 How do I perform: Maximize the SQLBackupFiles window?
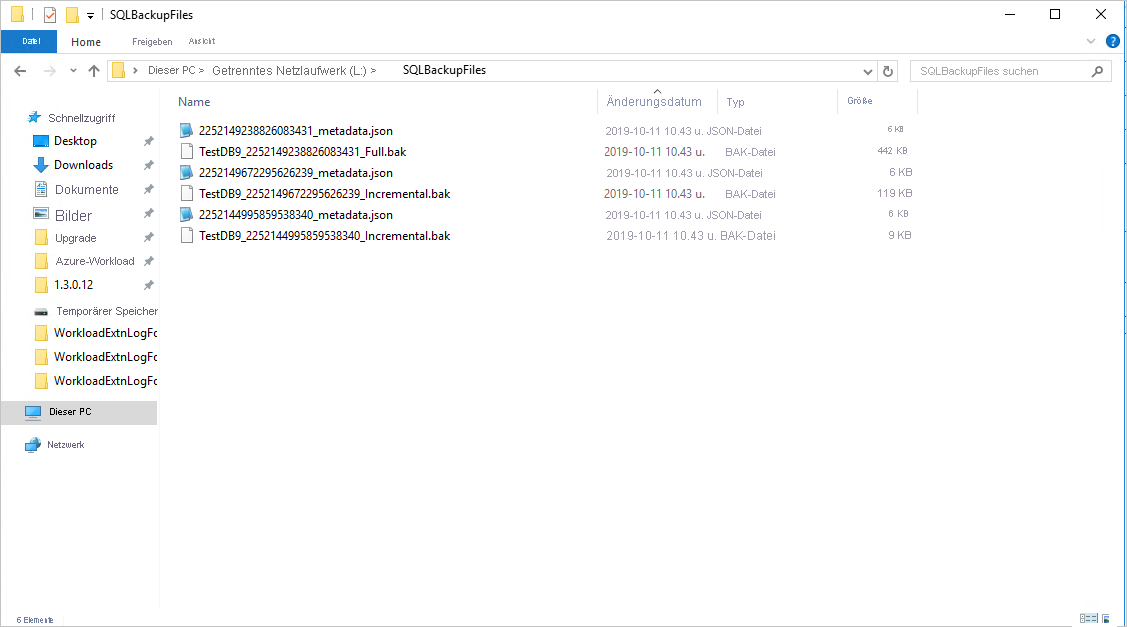pos(1054,14)
